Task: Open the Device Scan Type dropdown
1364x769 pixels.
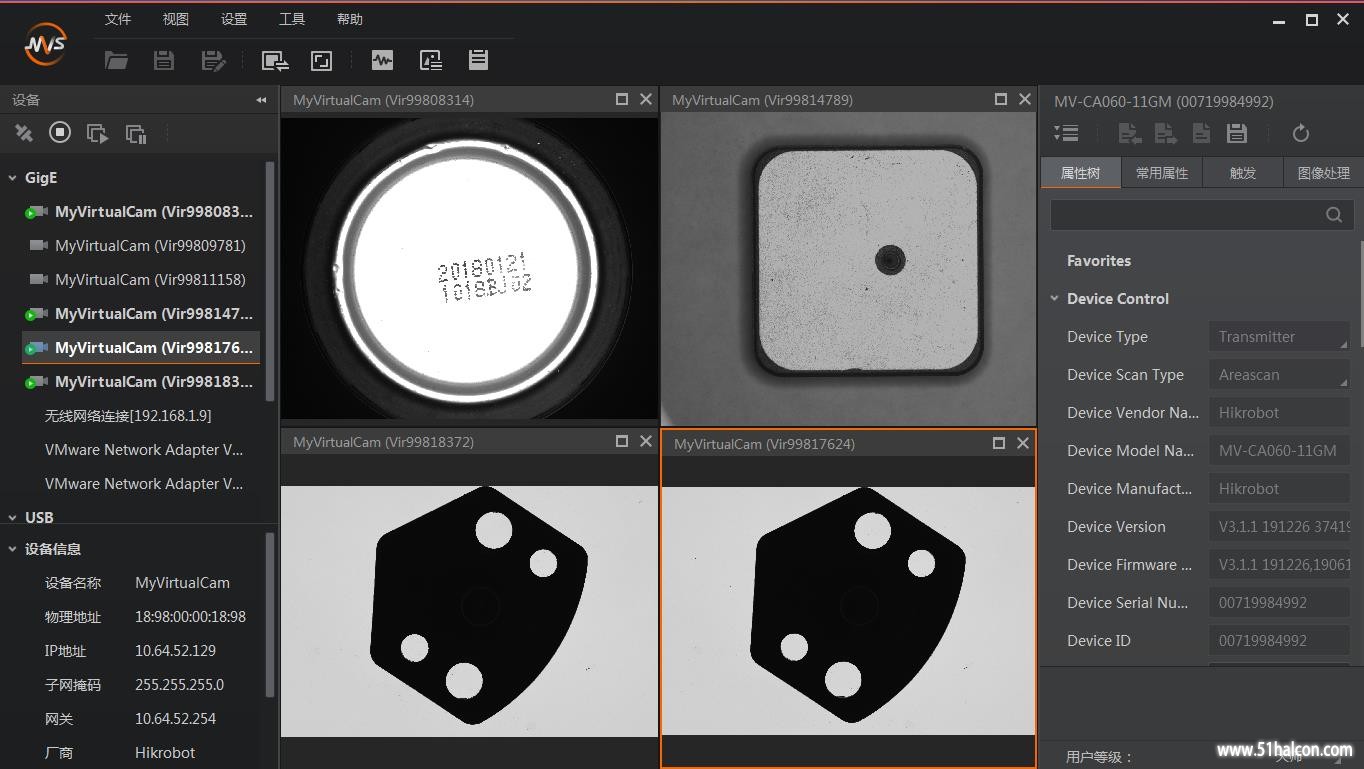Action: click(x=1279, y=375)
